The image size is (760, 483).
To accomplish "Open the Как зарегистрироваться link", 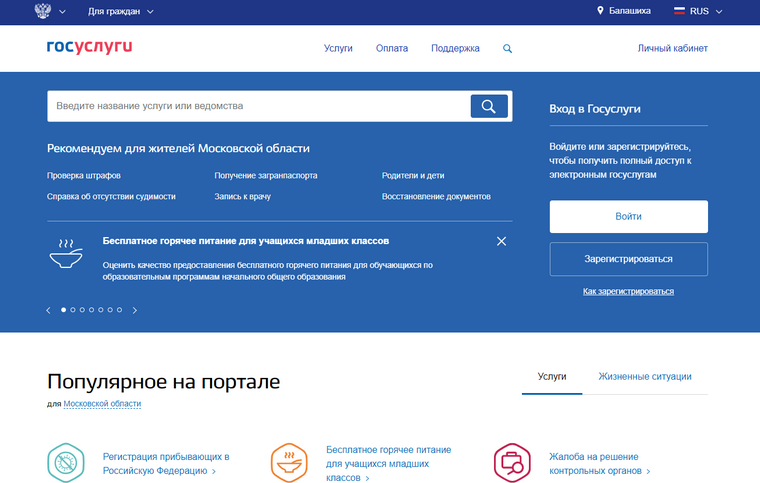I will [x=628, y=291].
